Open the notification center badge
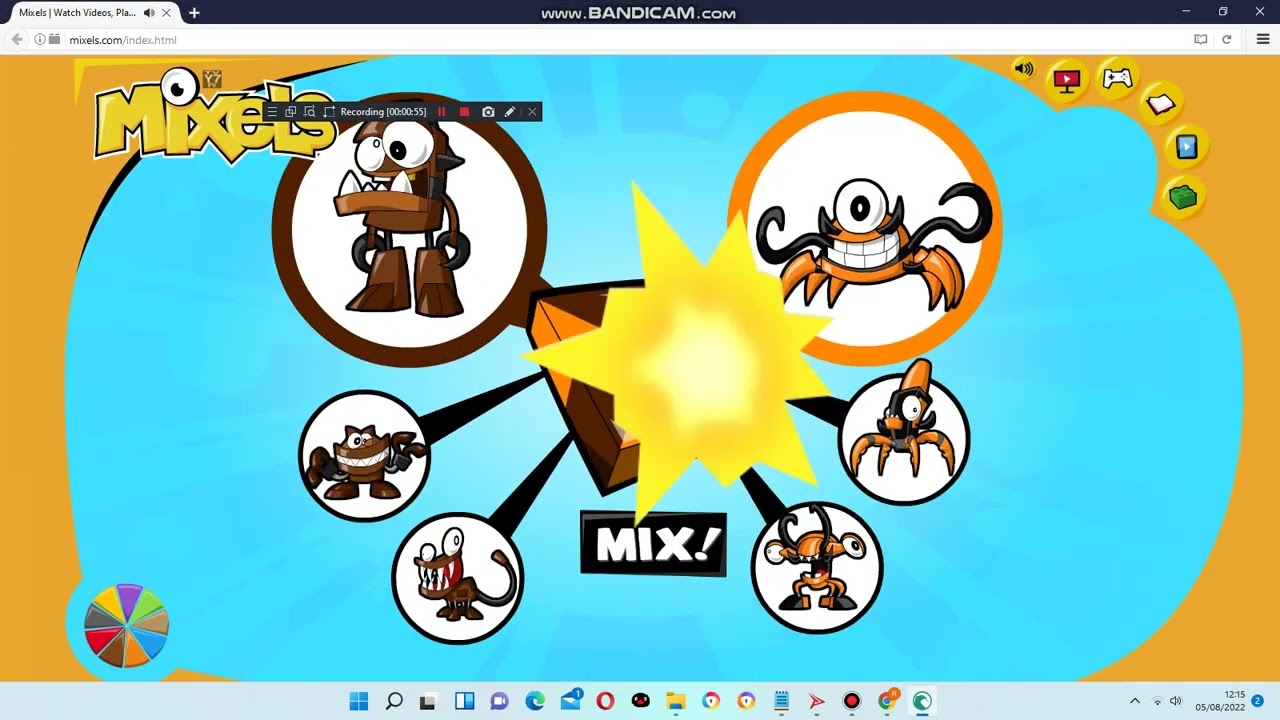The height and width of the screenshot is (720, 1280). (x=1258, y=701)
